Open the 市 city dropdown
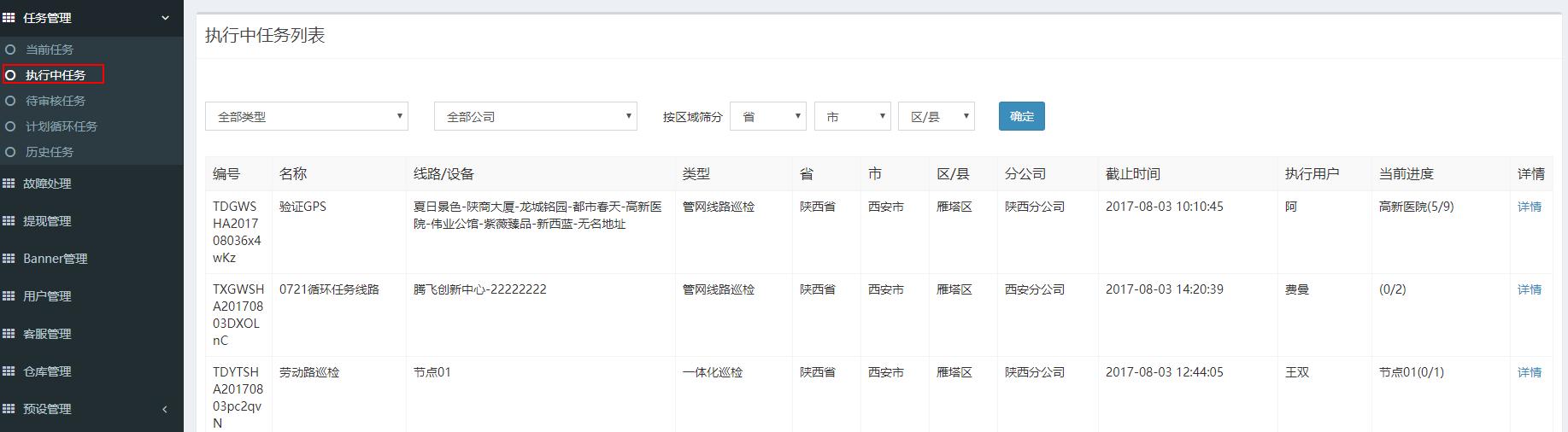The height and width of the screenshot is (432, 1568). [853, 116]
